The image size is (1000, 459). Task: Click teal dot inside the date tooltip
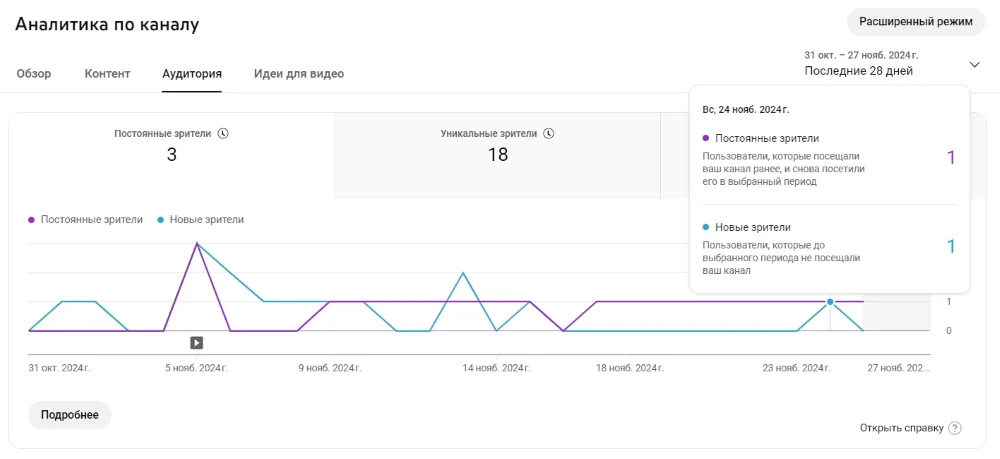coord(706,227)
